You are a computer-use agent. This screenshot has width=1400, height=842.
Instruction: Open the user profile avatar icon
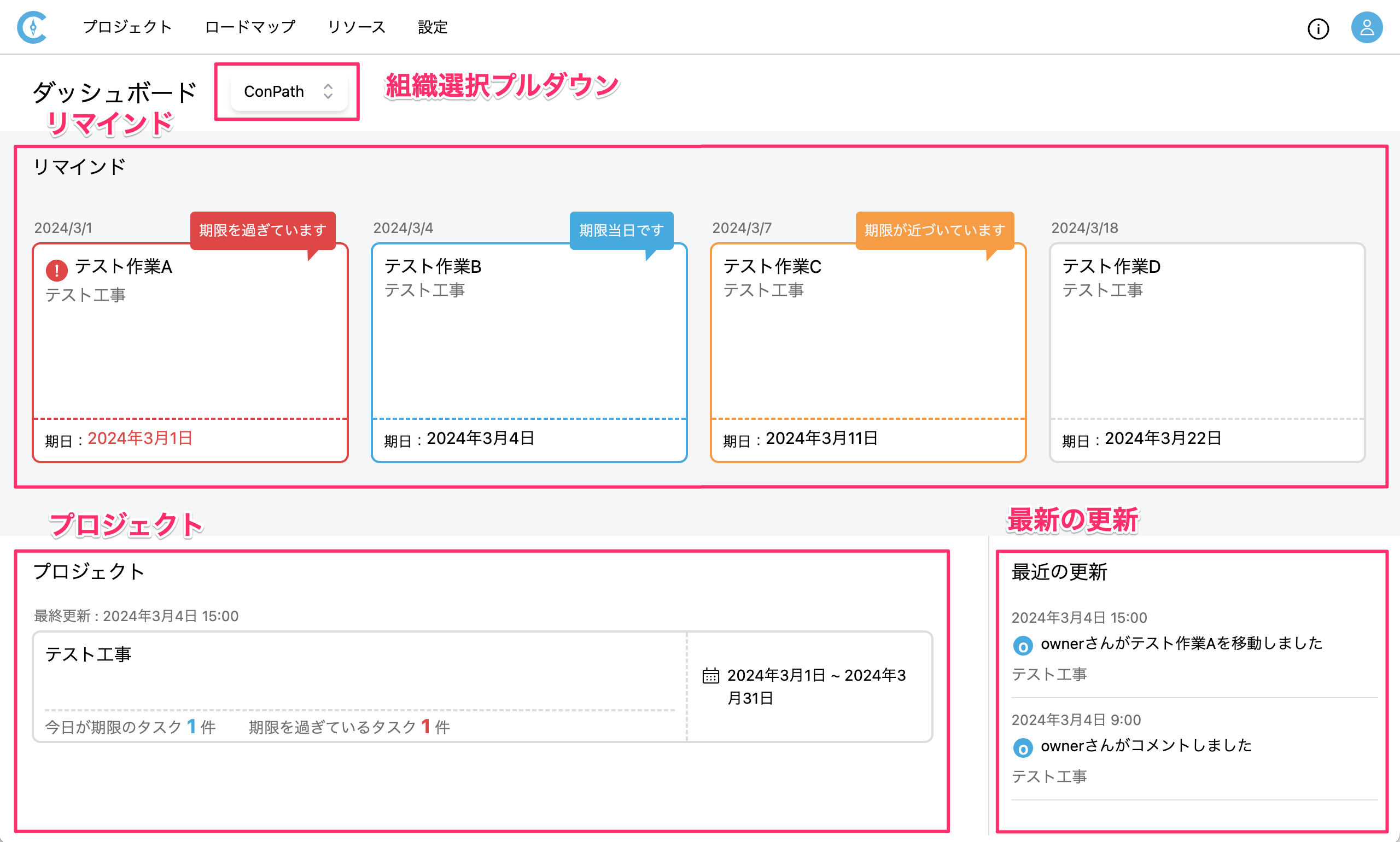[x=1366, y=27]
